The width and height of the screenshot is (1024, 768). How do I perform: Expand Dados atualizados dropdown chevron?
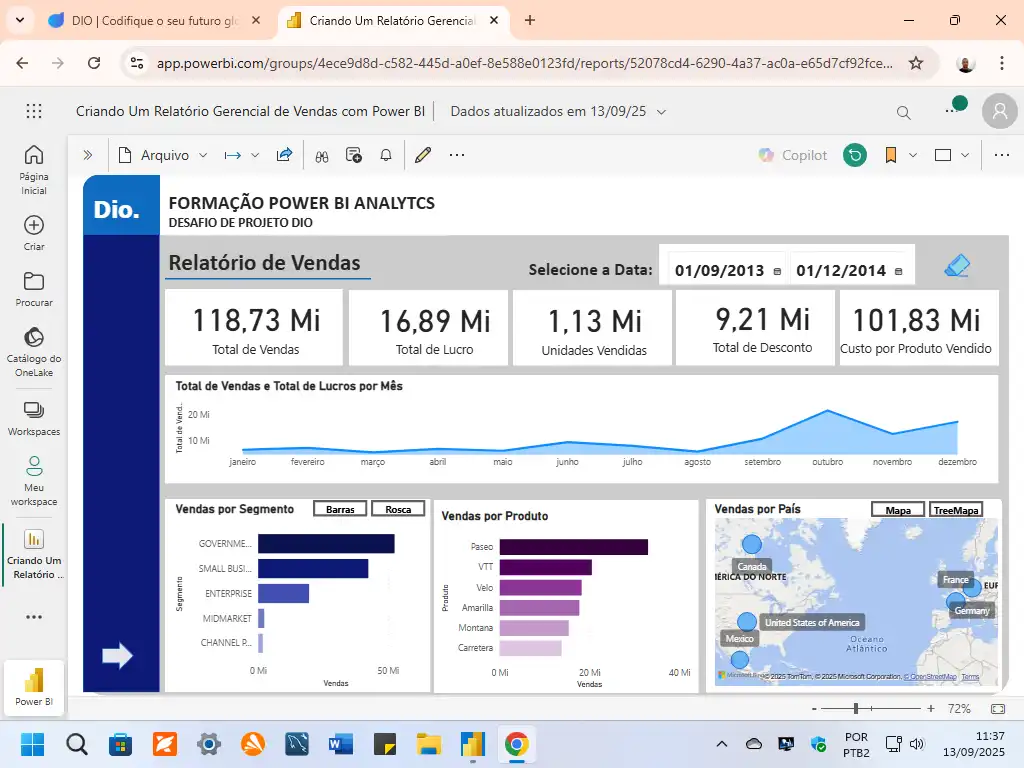tap(661, 112)
